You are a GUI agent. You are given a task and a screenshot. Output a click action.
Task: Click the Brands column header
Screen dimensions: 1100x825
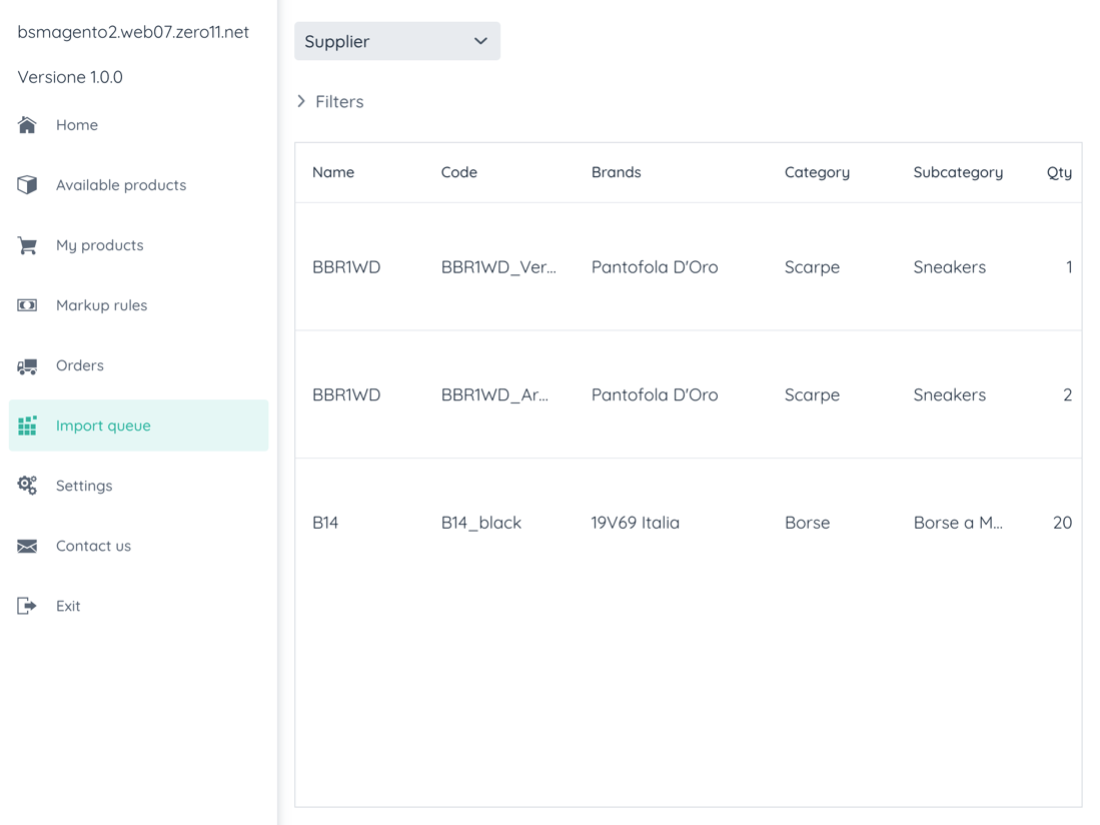pos(616,172)
